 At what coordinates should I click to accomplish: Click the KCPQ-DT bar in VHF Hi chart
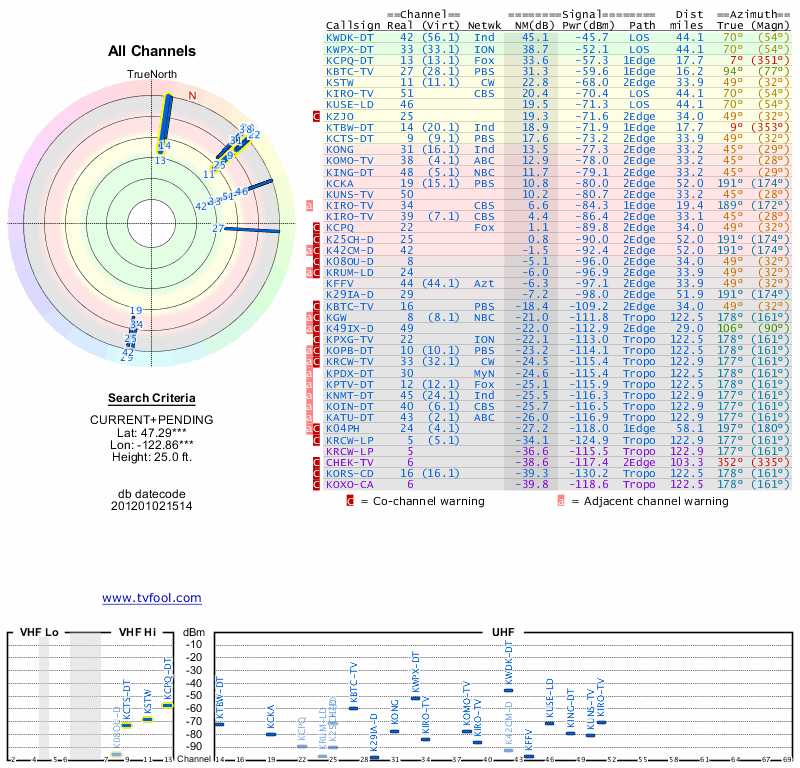tap(168, 705)
